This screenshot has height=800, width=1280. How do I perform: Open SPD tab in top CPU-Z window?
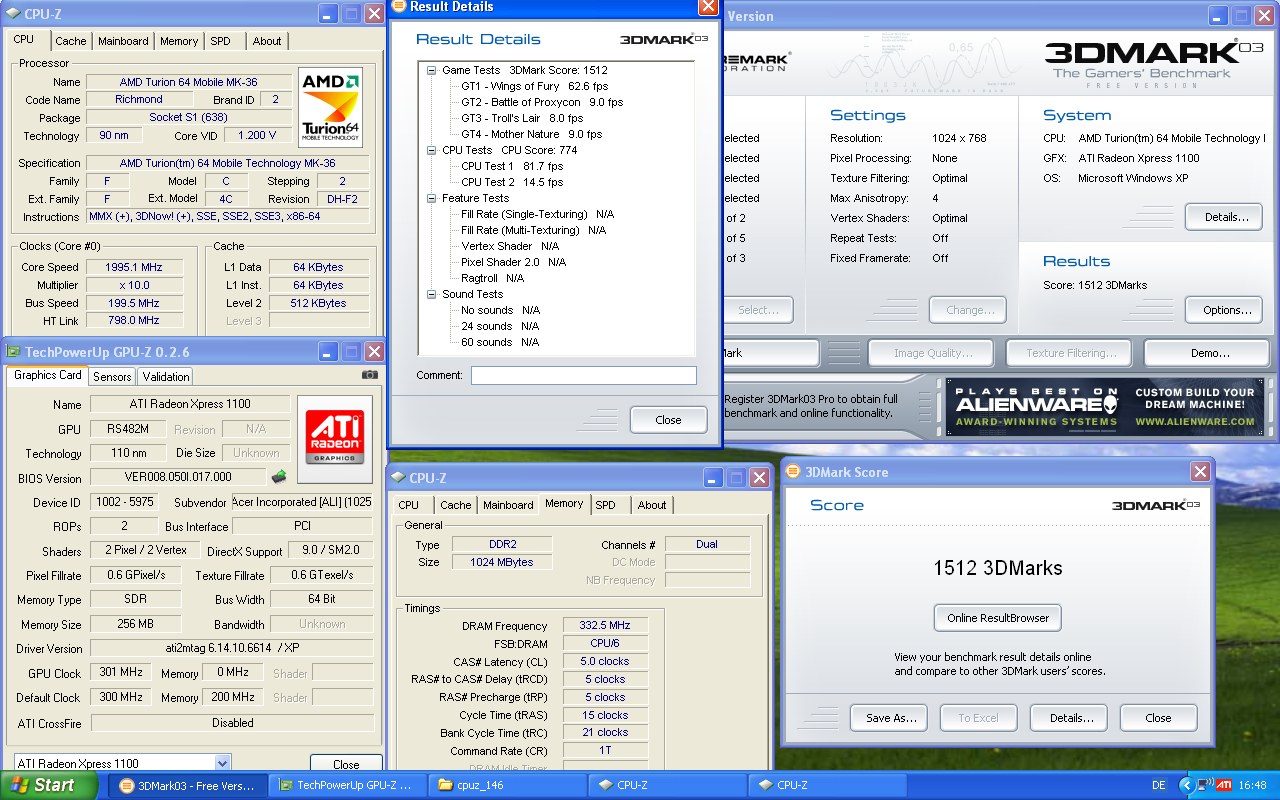click(x=220, y=41)
